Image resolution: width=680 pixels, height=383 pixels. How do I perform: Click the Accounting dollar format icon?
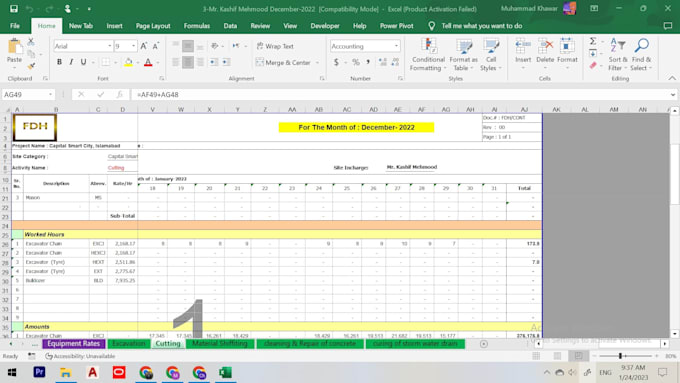pyautogui.click(x=336, y=62)
